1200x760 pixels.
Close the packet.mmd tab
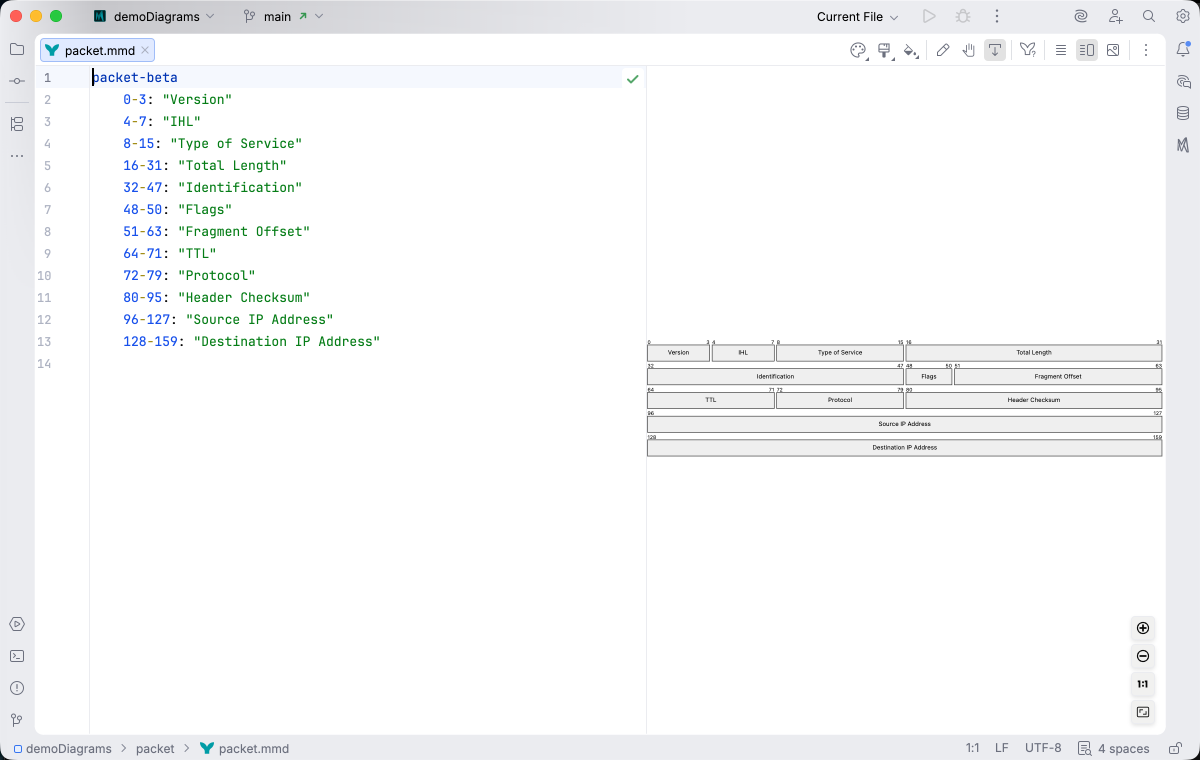pyautogui.click(x=145, y=50)
